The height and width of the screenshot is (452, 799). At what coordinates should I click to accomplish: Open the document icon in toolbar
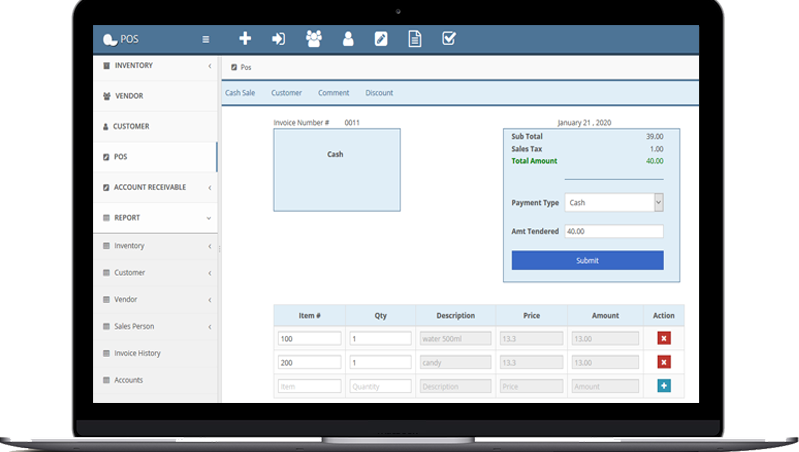click(x=414, y=39)
